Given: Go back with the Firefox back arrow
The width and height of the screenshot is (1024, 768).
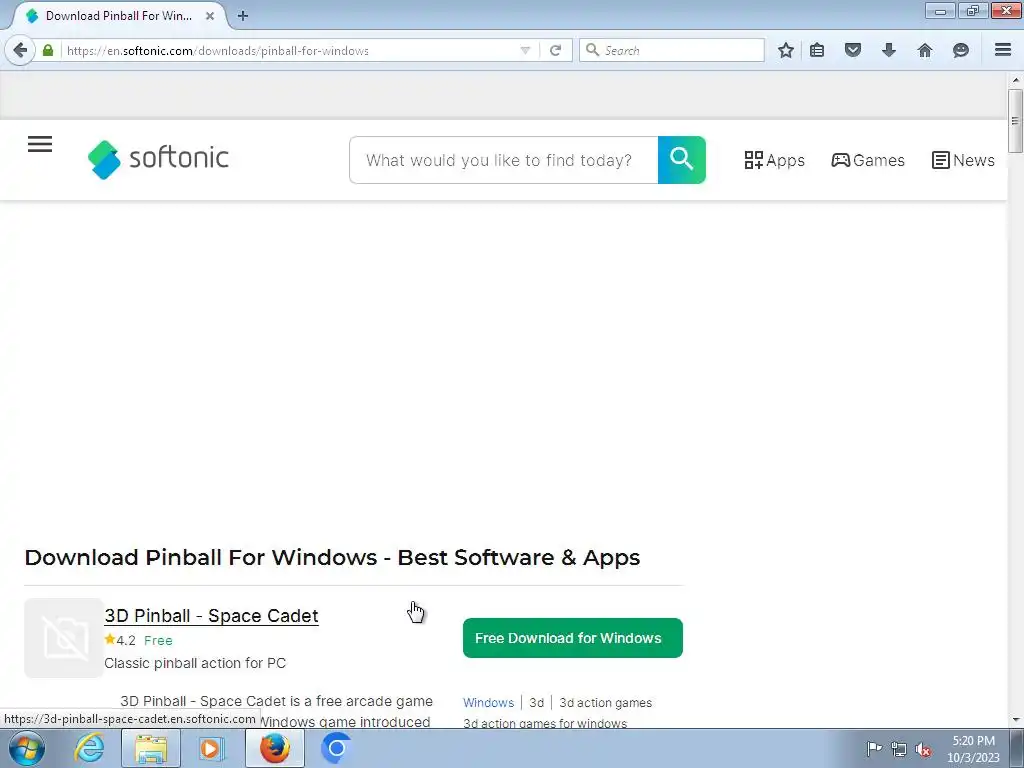Looking at the screenshot, I should point(20,50).
